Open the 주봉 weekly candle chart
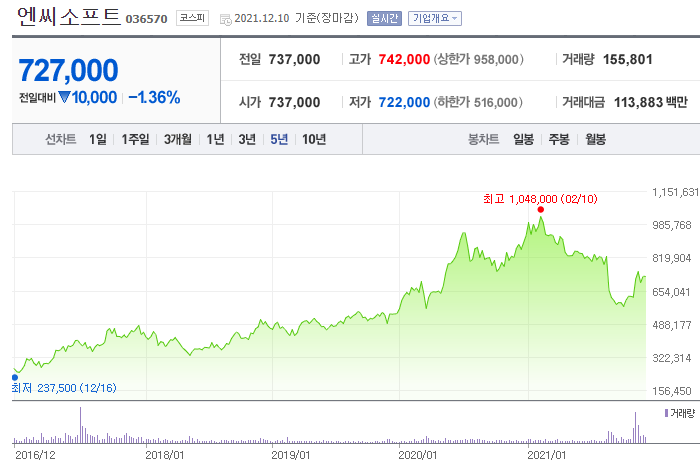The height and width of the screenshot is (474, 700). pyautogui.click(x=559, y=139)
